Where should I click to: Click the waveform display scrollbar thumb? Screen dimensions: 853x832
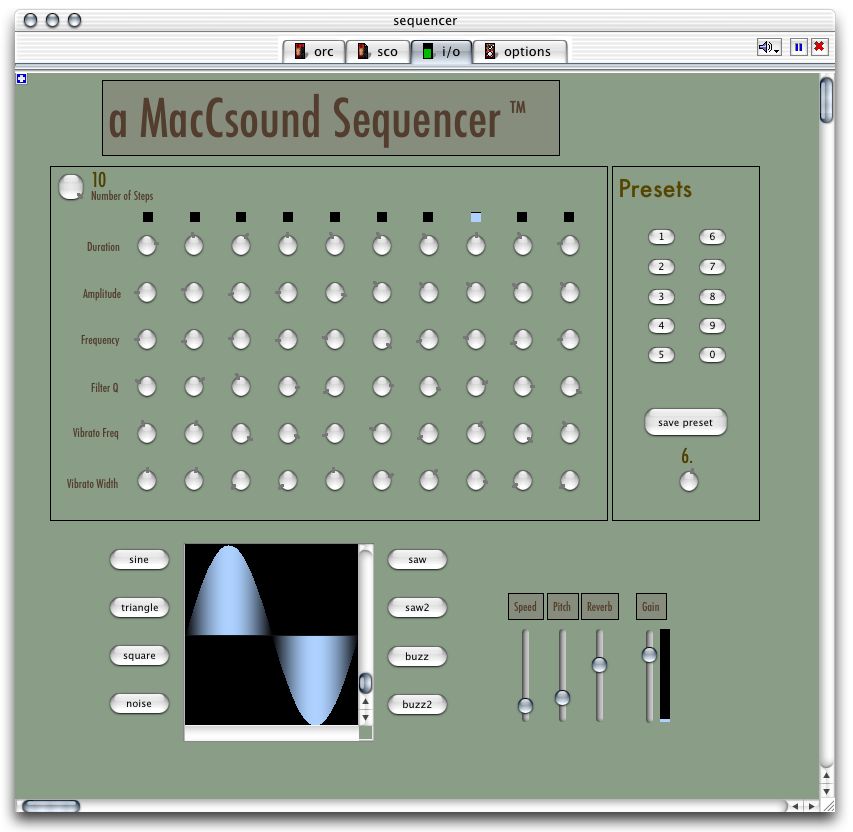(366, 682)
